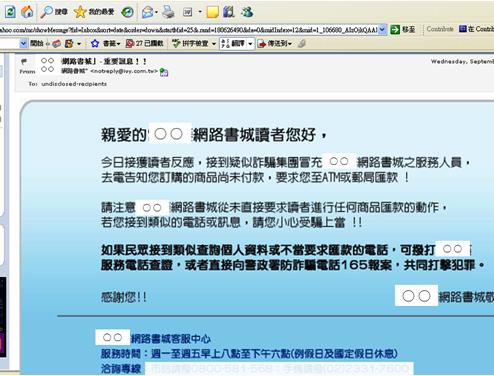Click the orange icon after the eraser
Image resolution: width=494 pixels, height=376 pixels.
[x=69, y=44]
